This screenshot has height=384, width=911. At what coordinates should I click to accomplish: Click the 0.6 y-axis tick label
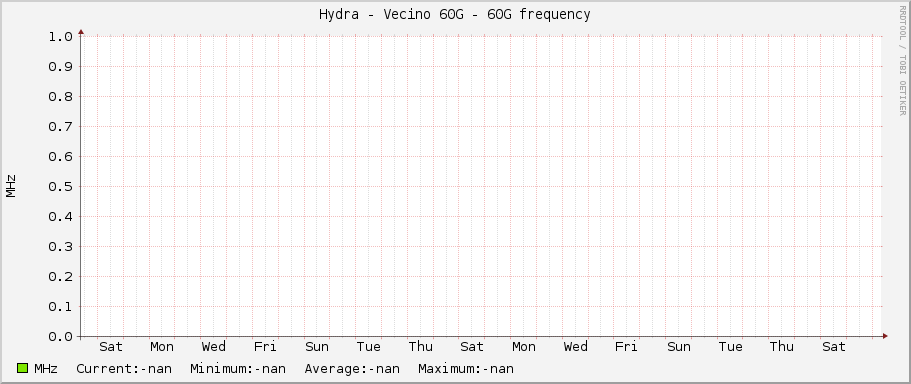(x=60, y=157)
